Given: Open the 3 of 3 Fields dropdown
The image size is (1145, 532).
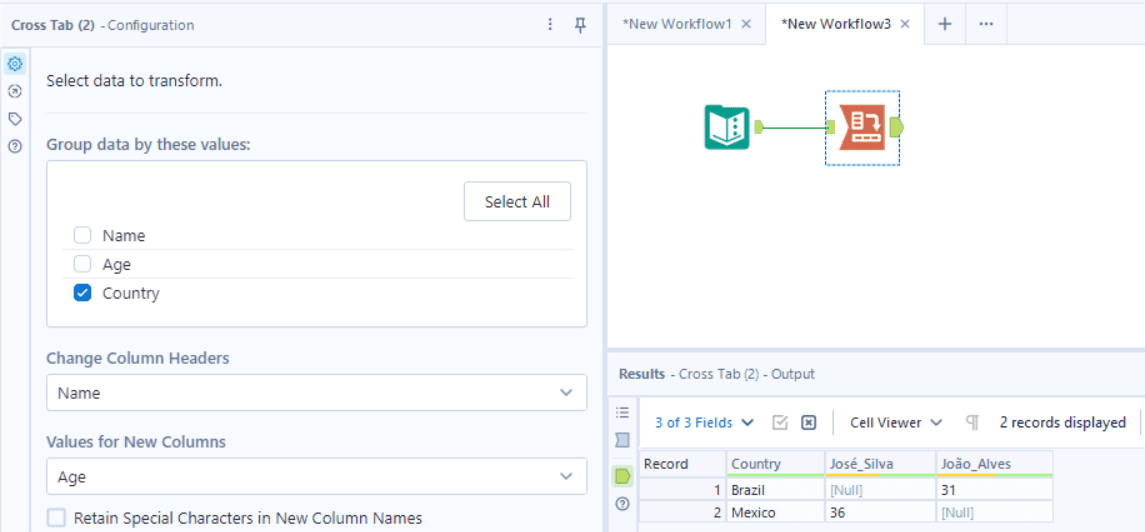Looking at the screenshot, I should [x=704, y=423].
